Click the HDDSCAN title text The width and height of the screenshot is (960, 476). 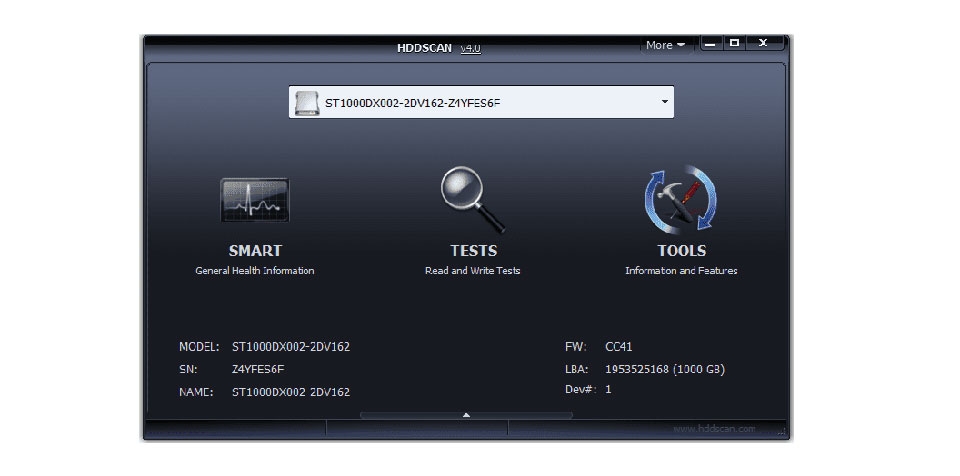point(424,48)
